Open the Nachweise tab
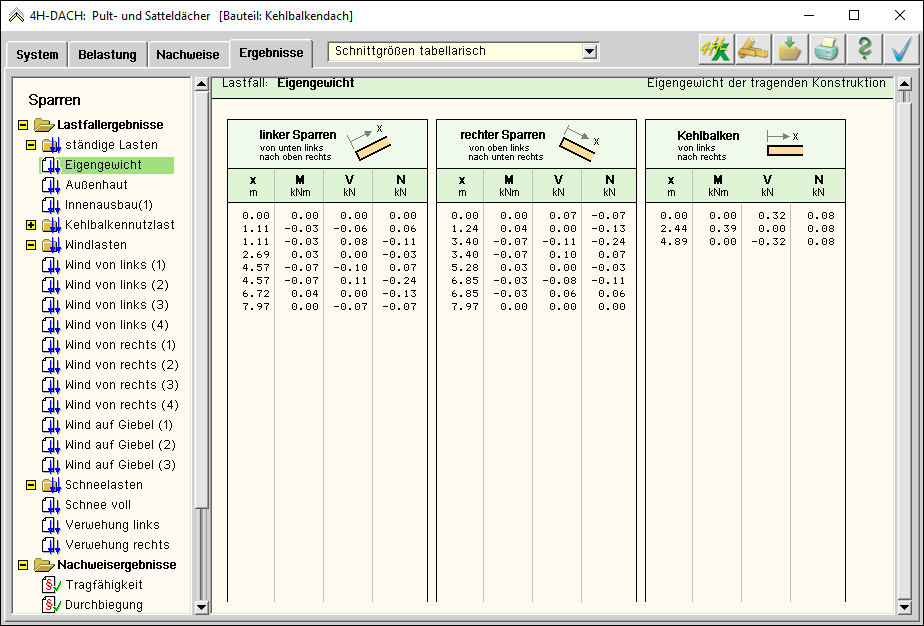 (187, 55)
